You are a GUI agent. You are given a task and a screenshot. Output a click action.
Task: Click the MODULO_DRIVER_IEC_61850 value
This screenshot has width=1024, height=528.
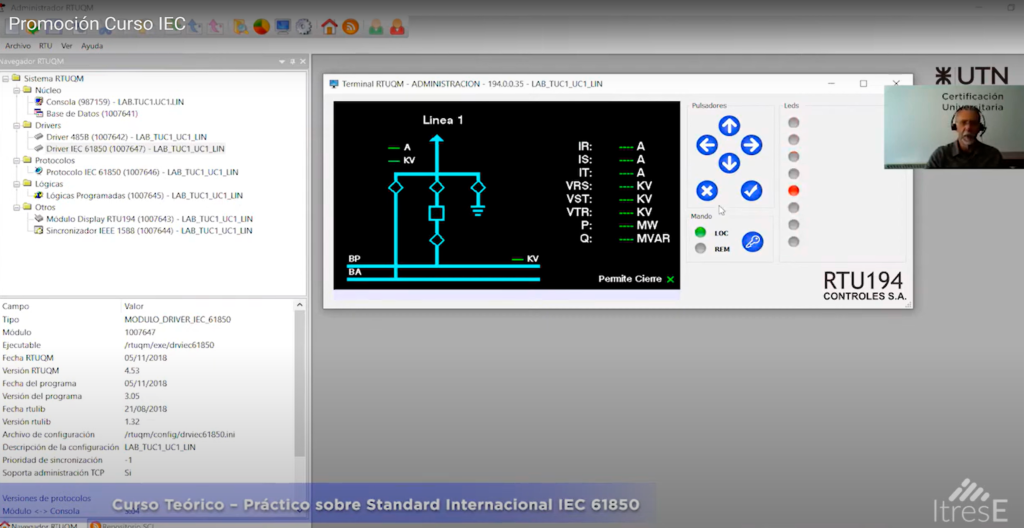coord(178,320)
